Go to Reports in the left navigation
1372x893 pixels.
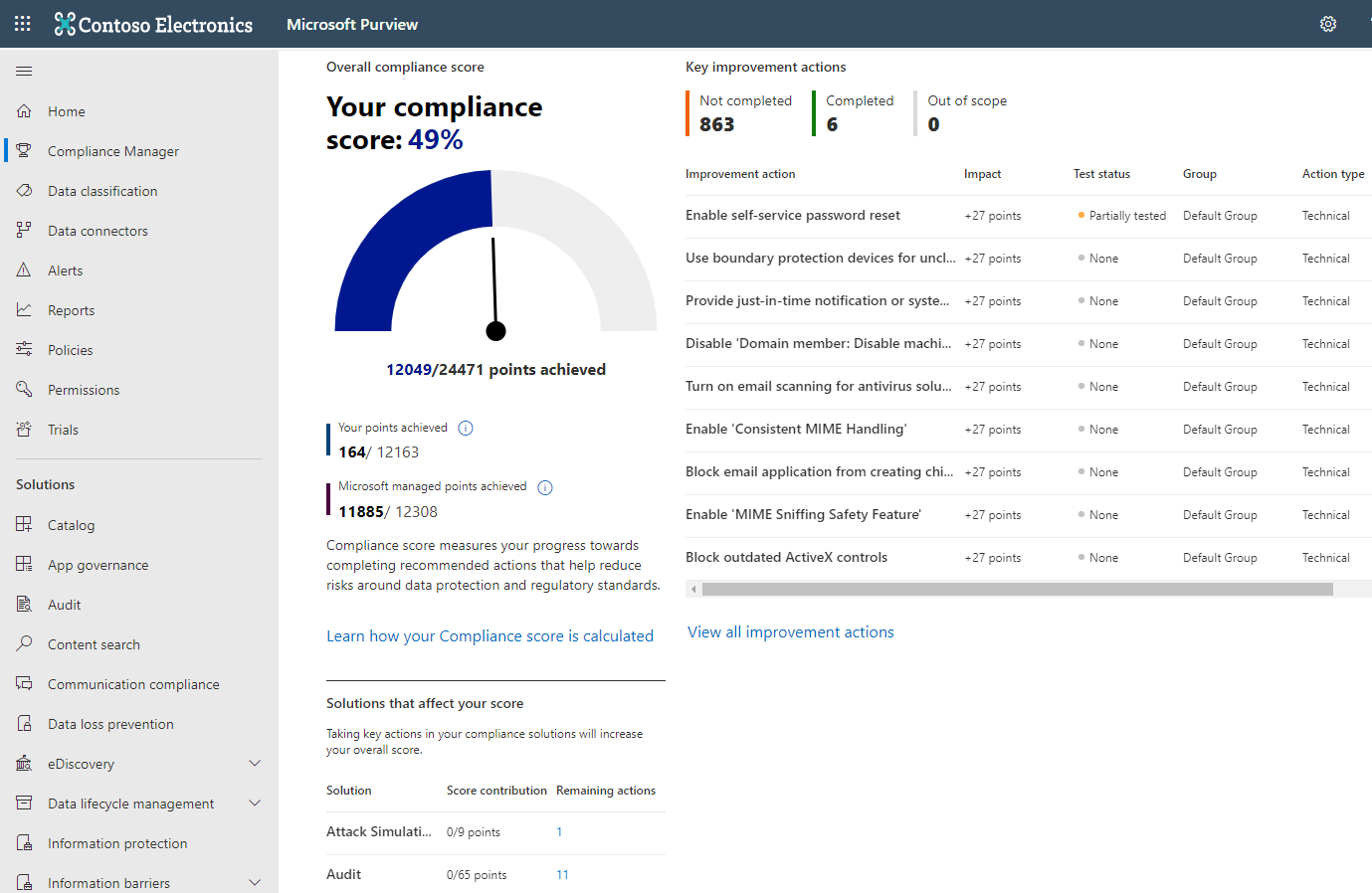pyautogui.click(x=72, y=310)
